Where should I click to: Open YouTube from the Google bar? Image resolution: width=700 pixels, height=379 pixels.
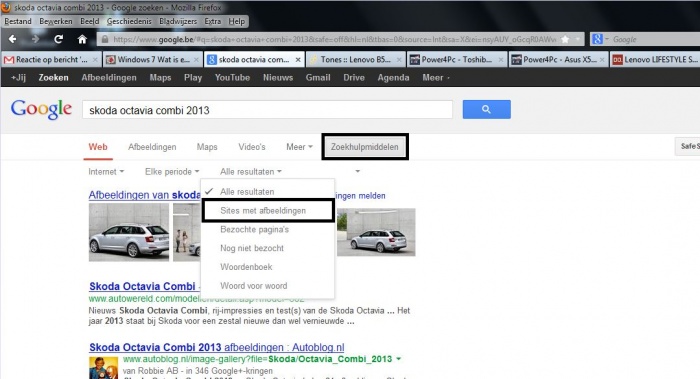point(232,78)
